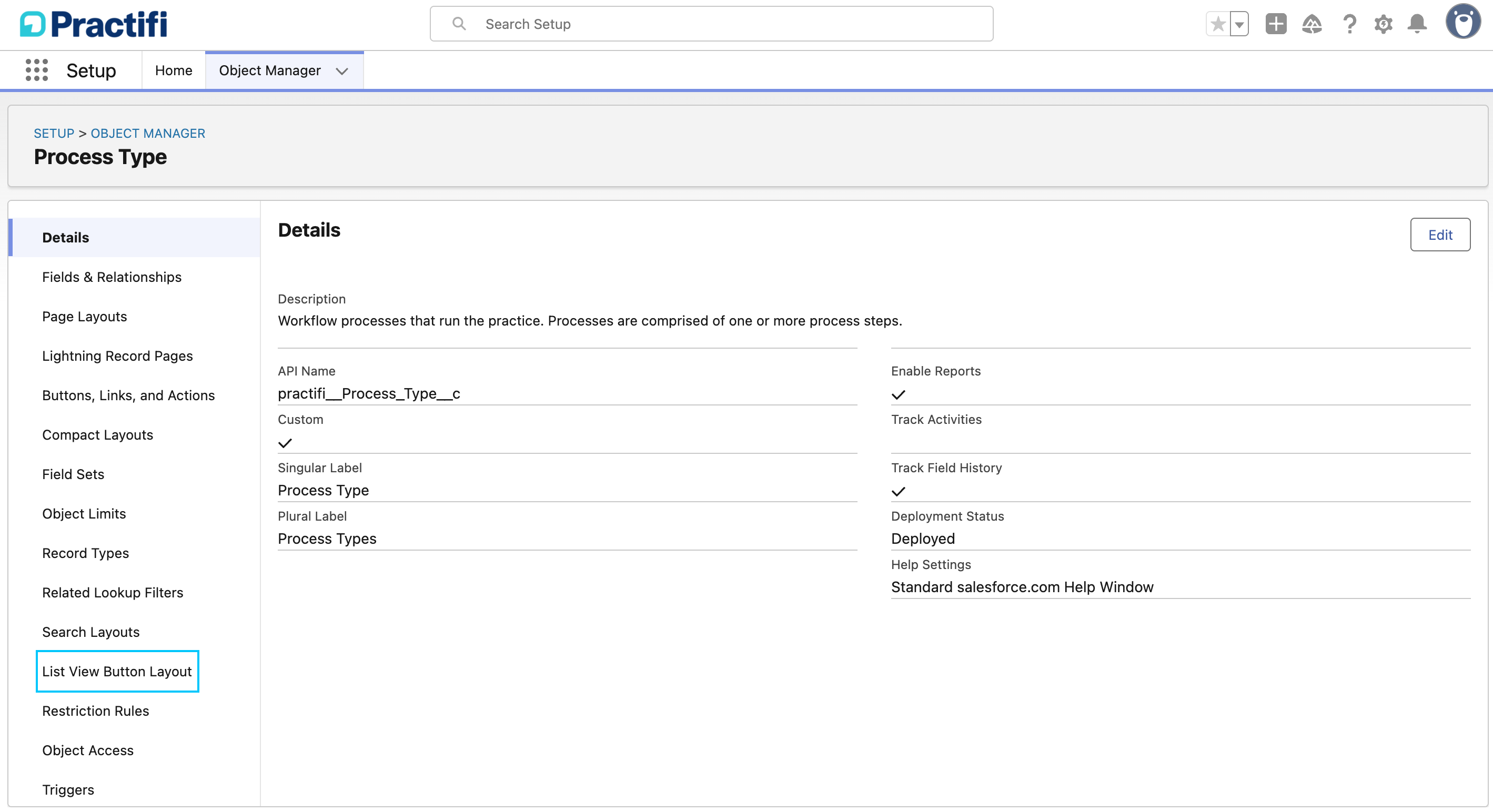Open List View Button Layout

pyautogui.click(x=117, y=671)
